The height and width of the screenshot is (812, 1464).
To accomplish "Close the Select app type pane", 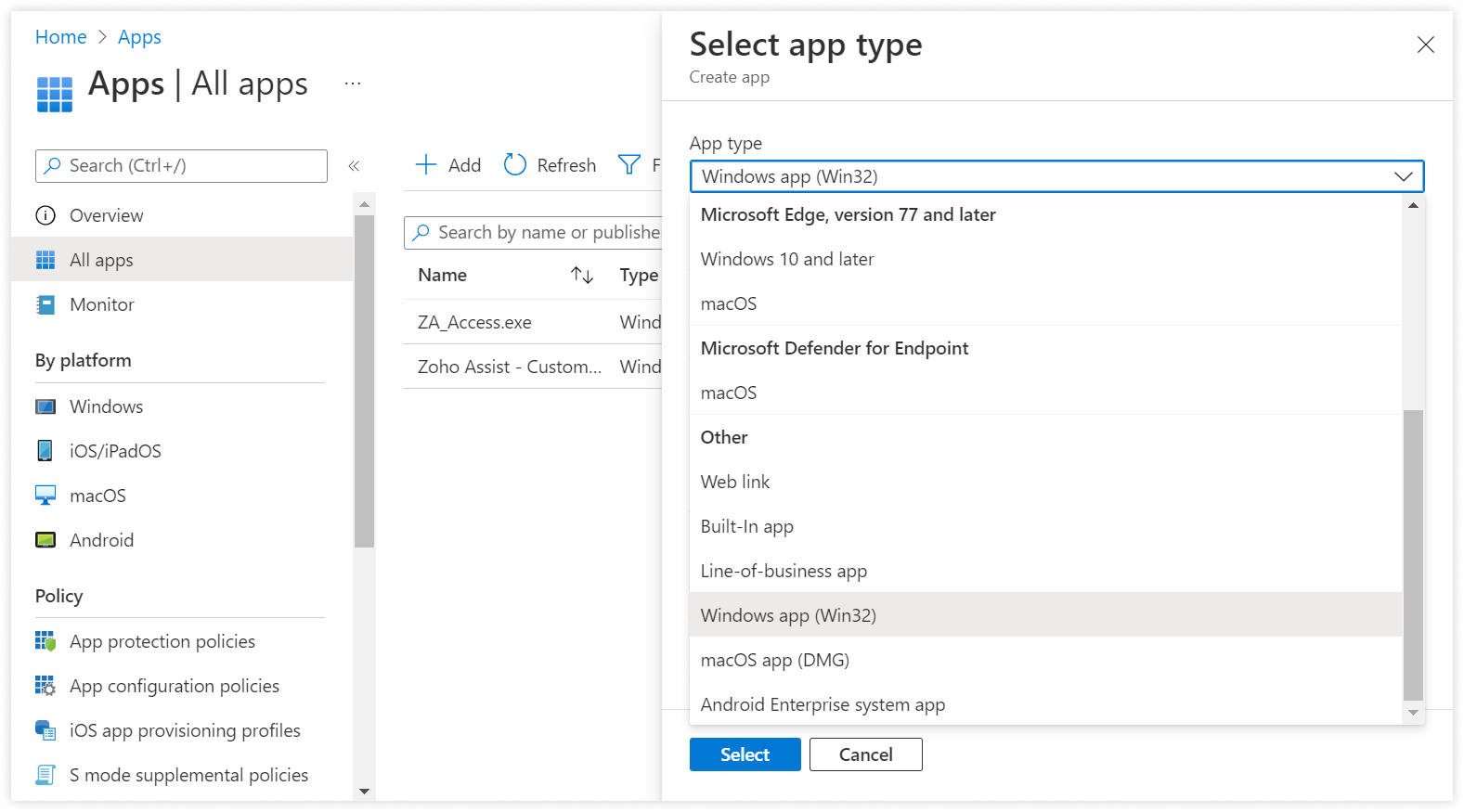I will [1426, 45].
